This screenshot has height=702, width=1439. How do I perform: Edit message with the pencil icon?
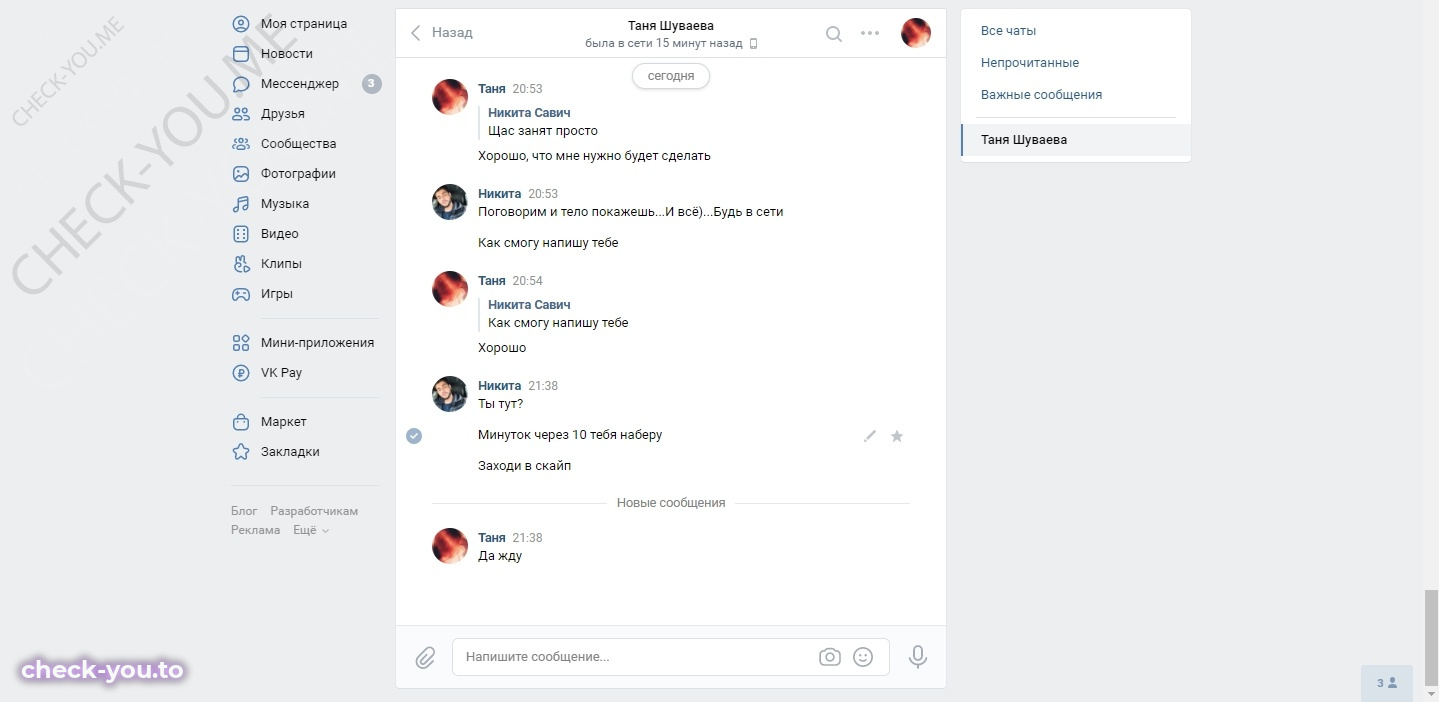click(x=870, y=436)
